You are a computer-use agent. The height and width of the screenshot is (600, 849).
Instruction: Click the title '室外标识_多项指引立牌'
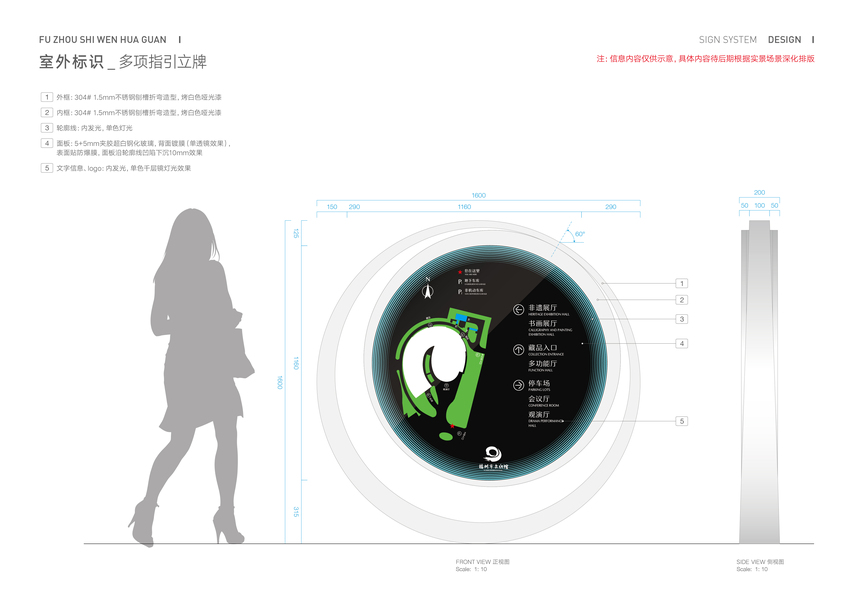tap(123, 62)
